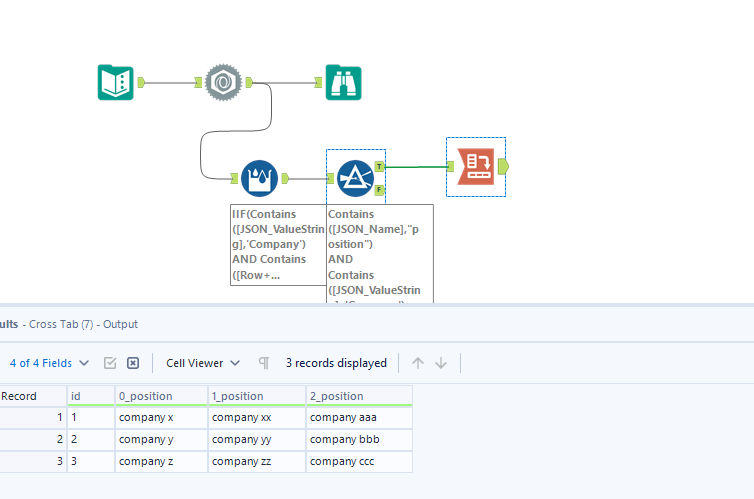
Task: Click the Filter tool's F output anchor
Action: pos(379,190)
